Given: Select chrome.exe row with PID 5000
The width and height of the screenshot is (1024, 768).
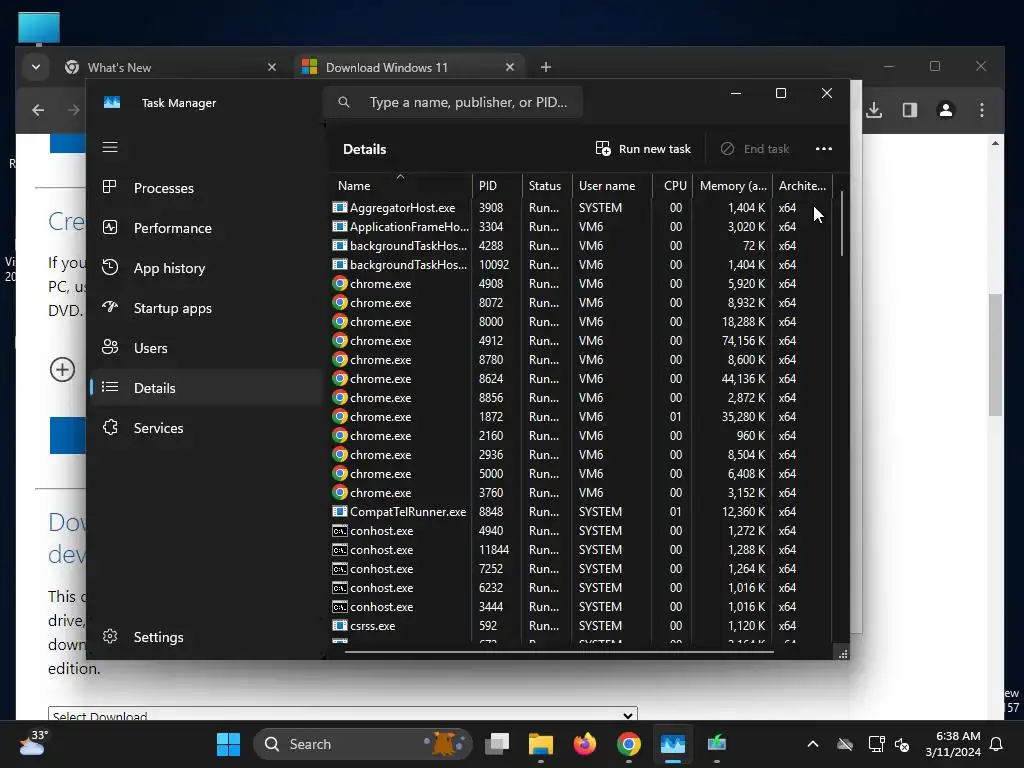Looking at the screenshot, I should pyautogui.click(x=581, y=473).
